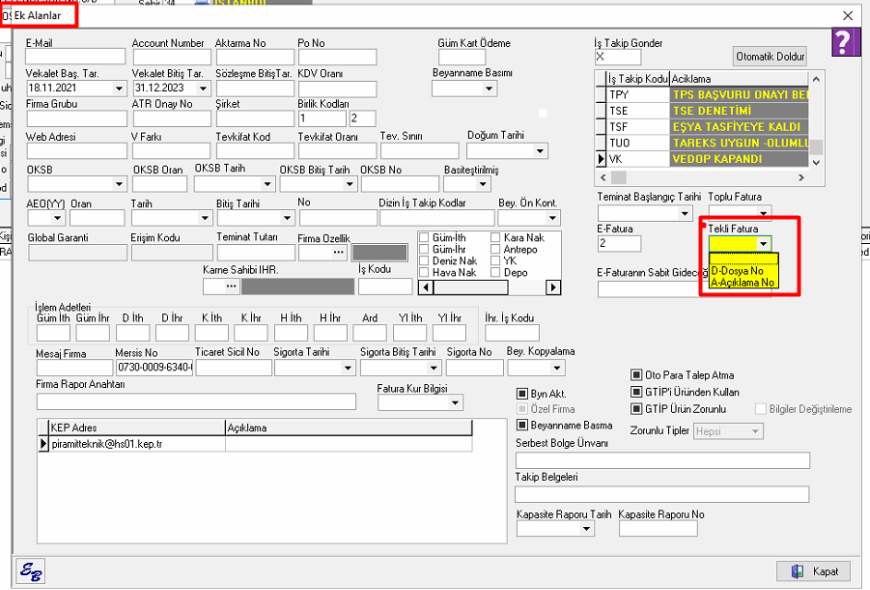This screenshot has height=590, width=870.
Task: Select A-Açıklama No from the Tekli Fatura list
Action: pyautogui.click(x=742, y=283)
